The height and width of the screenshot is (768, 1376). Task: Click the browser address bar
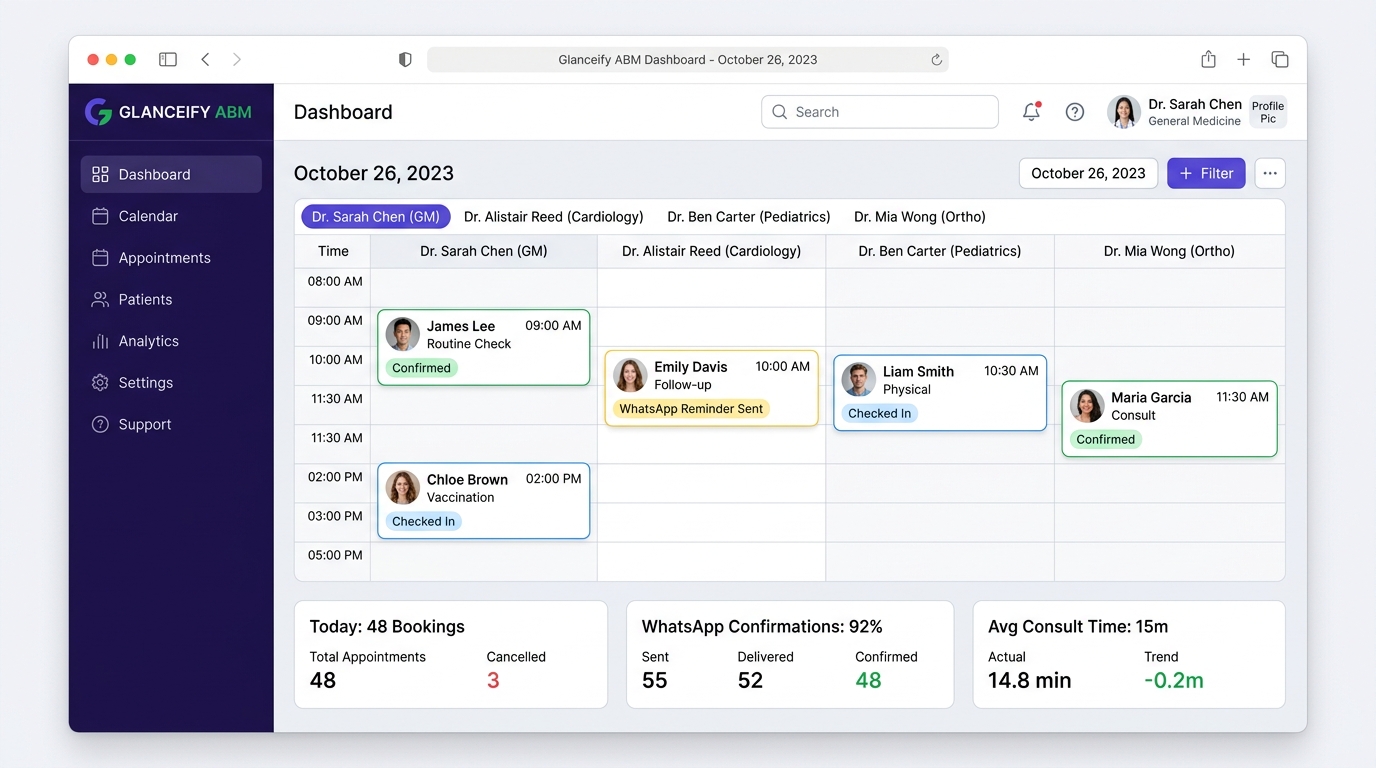(x=688, y=60)
